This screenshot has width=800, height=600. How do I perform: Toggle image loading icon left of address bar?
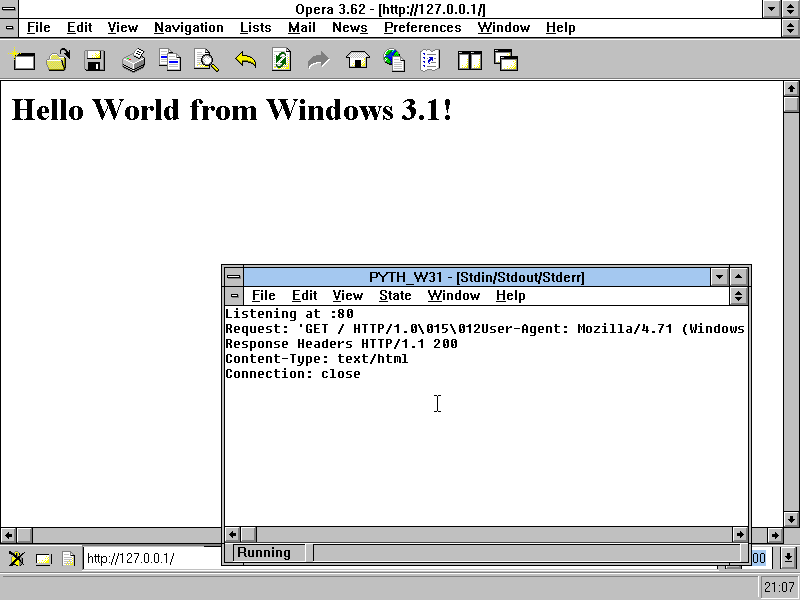click(17, 559)
